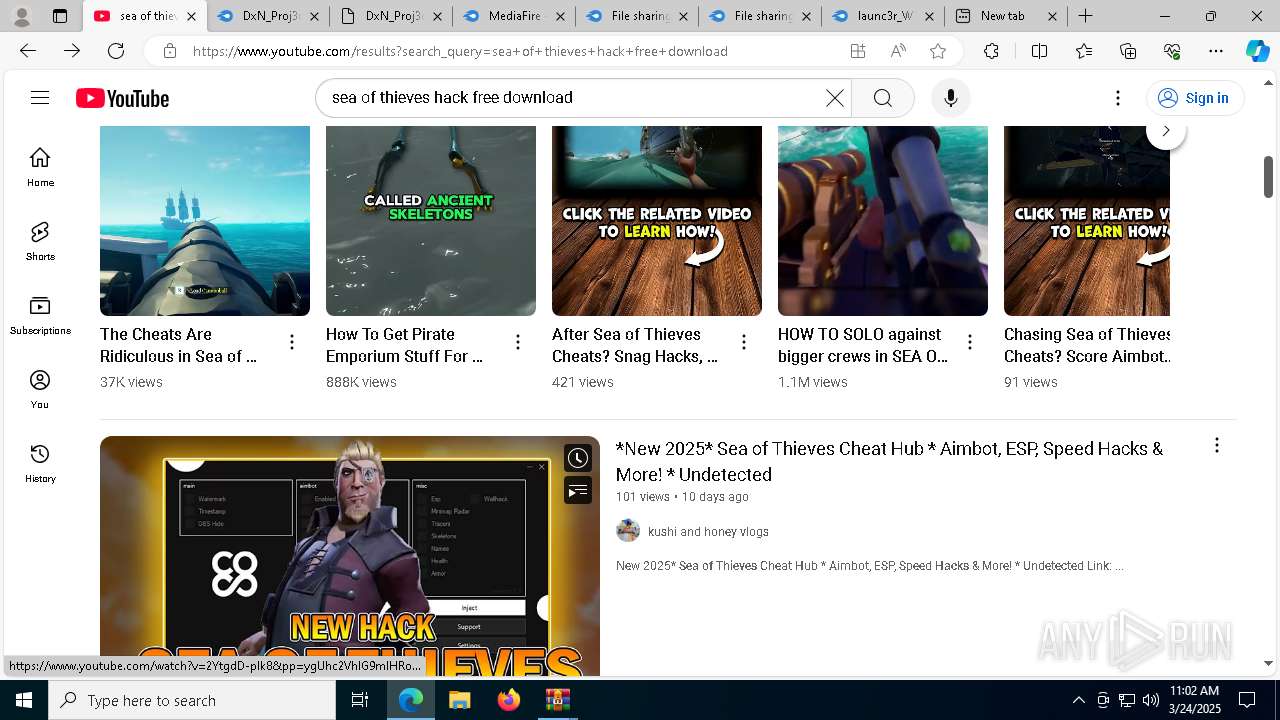This screenshot has width=1280, height=720.
Task: Open the system volume control
Action: pos(1151,700)
